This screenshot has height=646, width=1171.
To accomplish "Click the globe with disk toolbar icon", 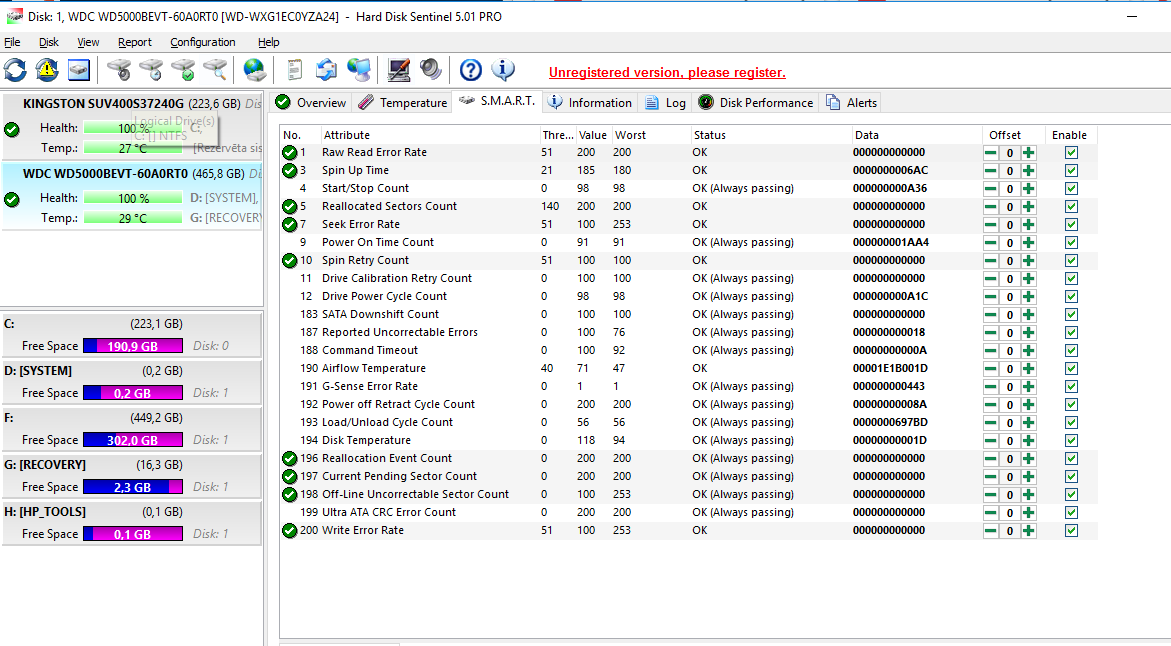I will pyautogui.click(x=255, y=70).
